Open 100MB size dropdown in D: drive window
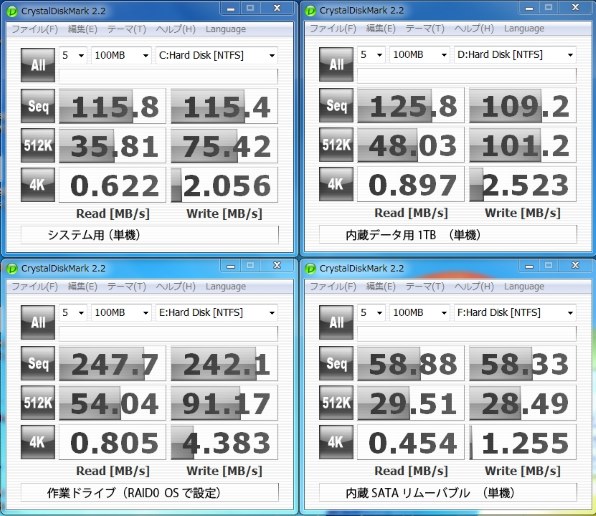The image size is (596, 516). (420, 55)
